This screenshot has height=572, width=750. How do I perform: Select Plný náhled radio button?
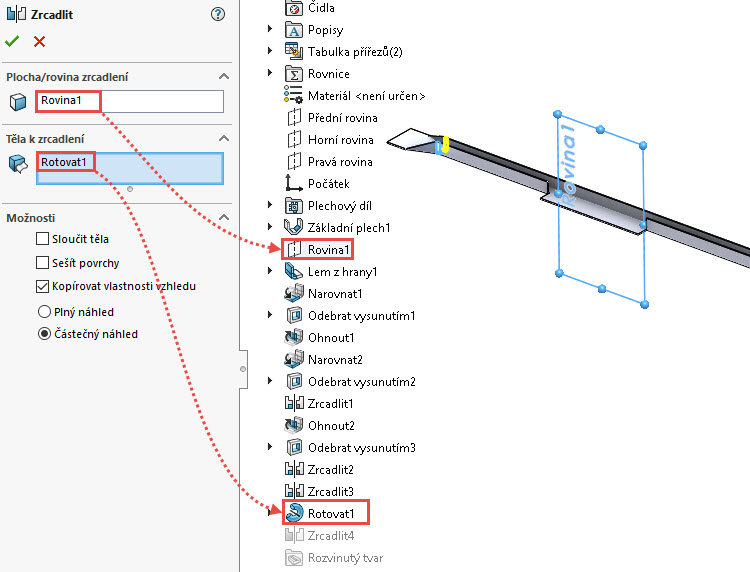pyautogui.click(x=44, y=312)
